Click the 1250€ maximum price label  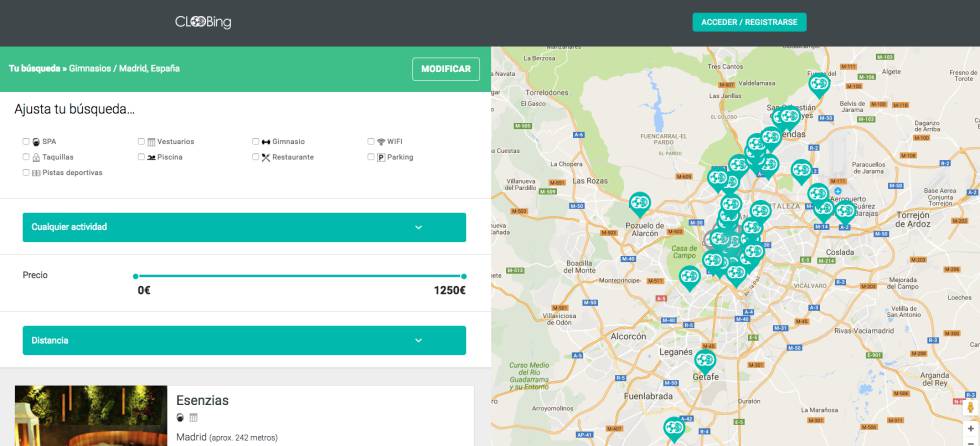pyautogui.click(x=450, y=290)
